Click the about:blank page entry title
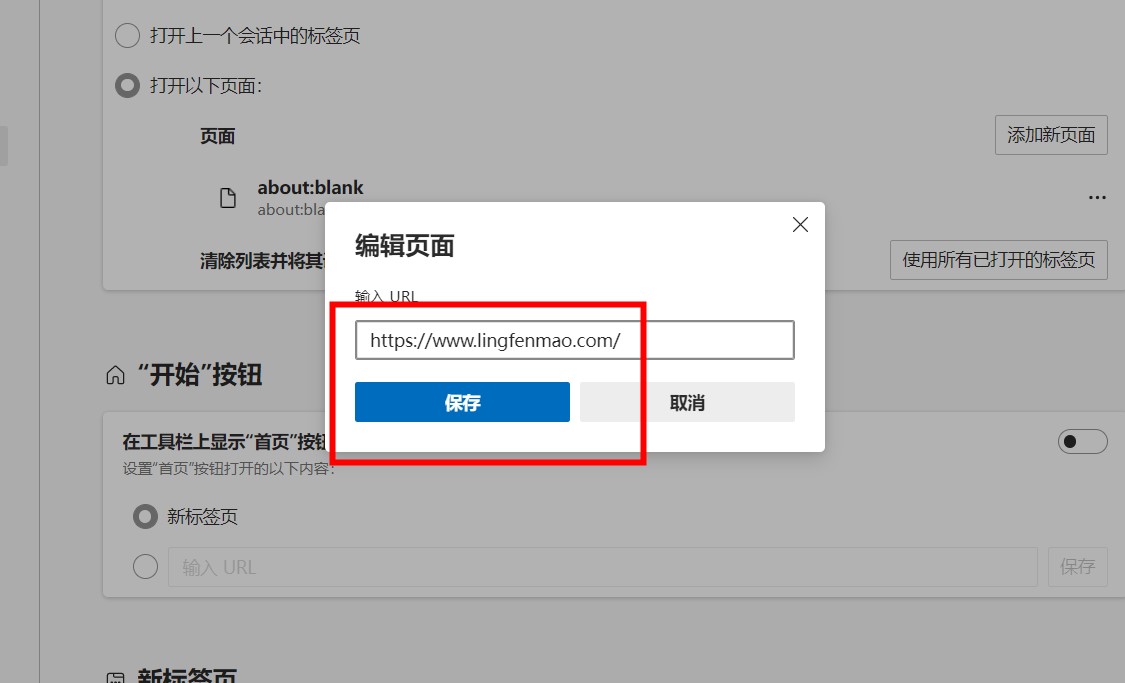The image size is (1125, 683). (x=310, y=187)
